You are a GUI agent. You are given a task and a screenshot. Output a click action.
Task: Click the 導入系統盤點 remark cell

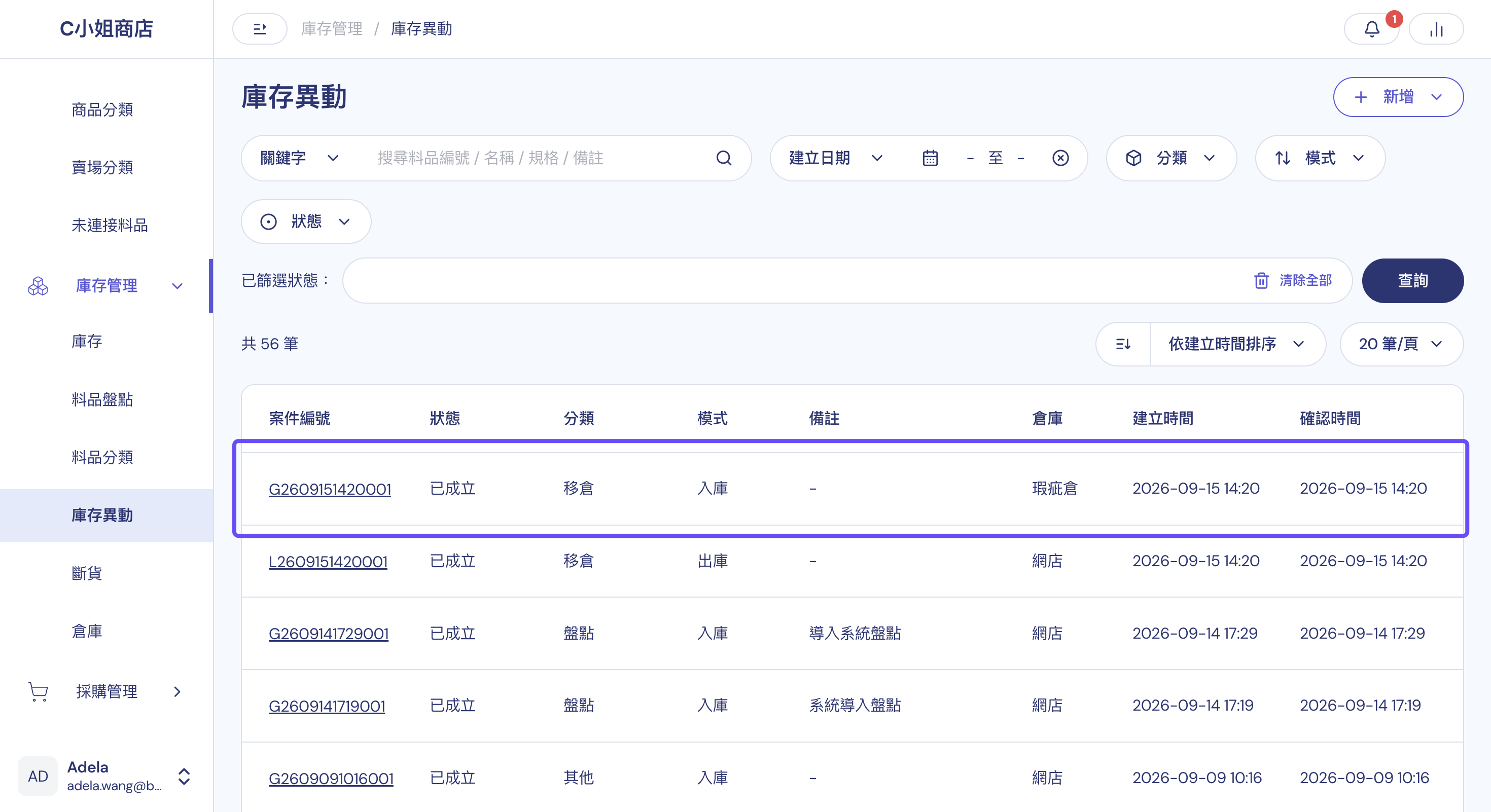click(855, 633)
